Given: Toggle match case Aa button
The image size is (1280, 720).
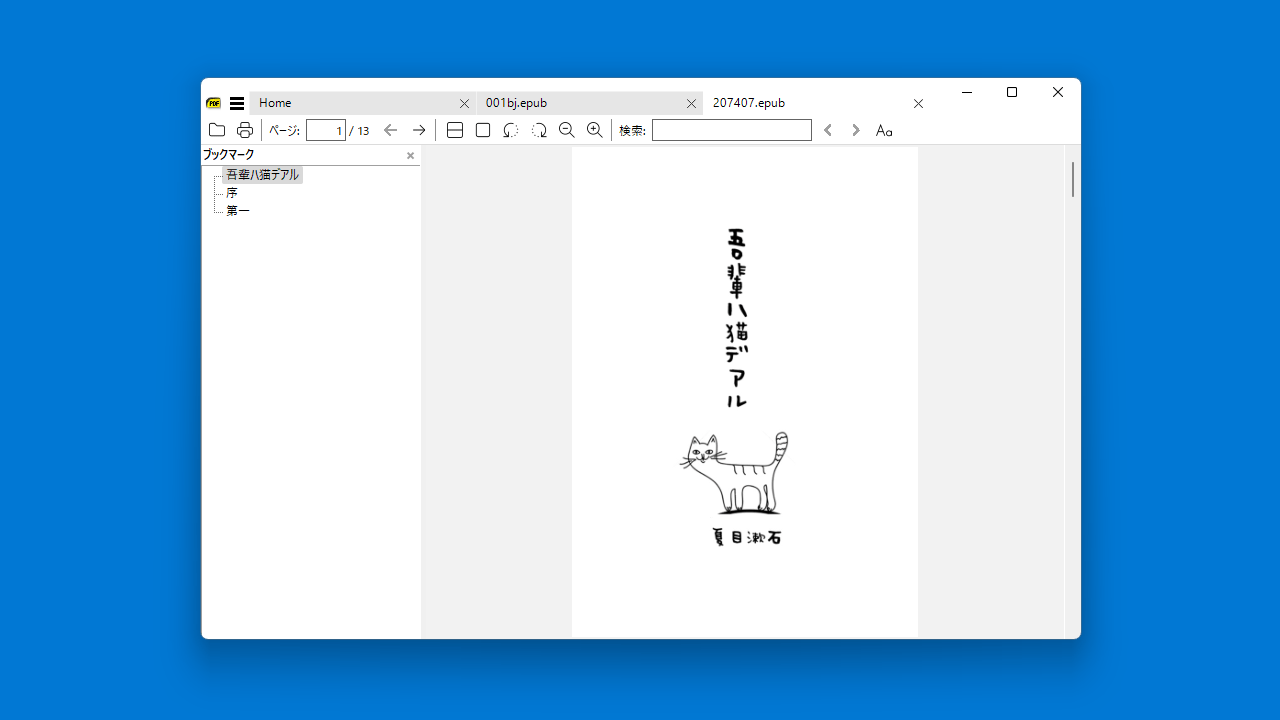Looking at the screenshot, I should click(884, 130).
